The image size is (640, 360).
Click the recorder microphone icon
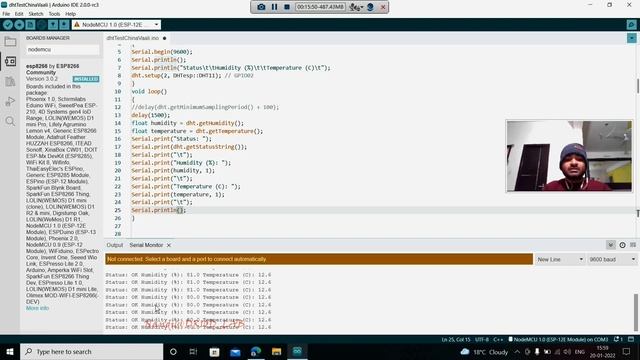[356, 7]
